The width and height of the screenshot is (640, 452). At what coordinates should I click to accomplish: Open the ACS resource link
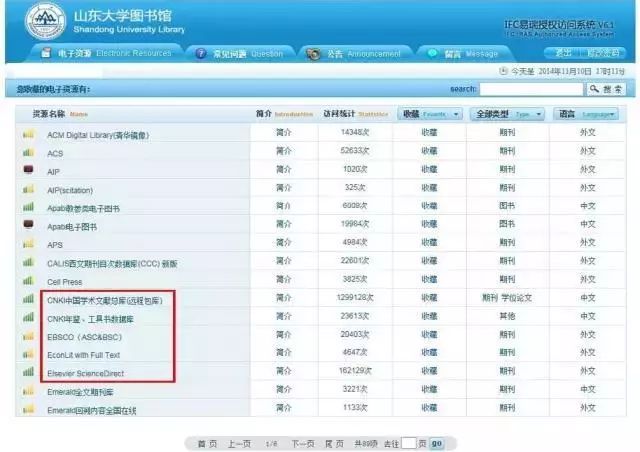pos(55,154)
